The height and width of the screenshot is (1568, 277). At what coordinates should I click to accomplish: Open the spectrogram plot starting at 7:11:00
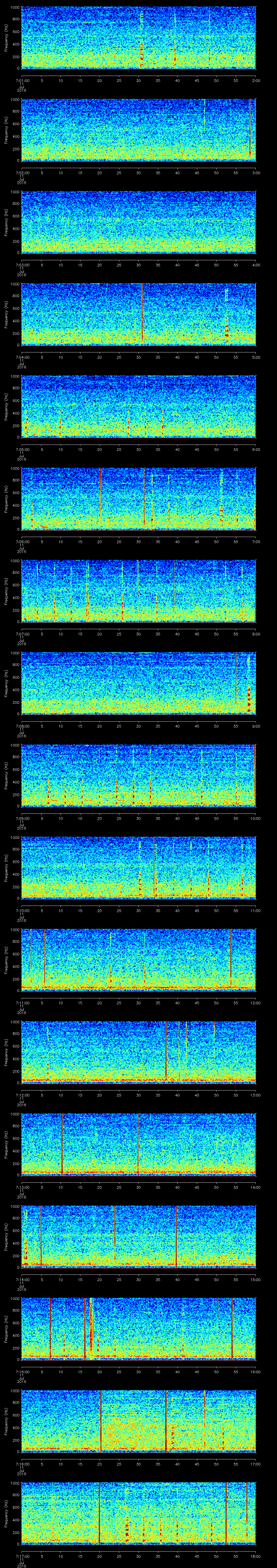point(138,960)
